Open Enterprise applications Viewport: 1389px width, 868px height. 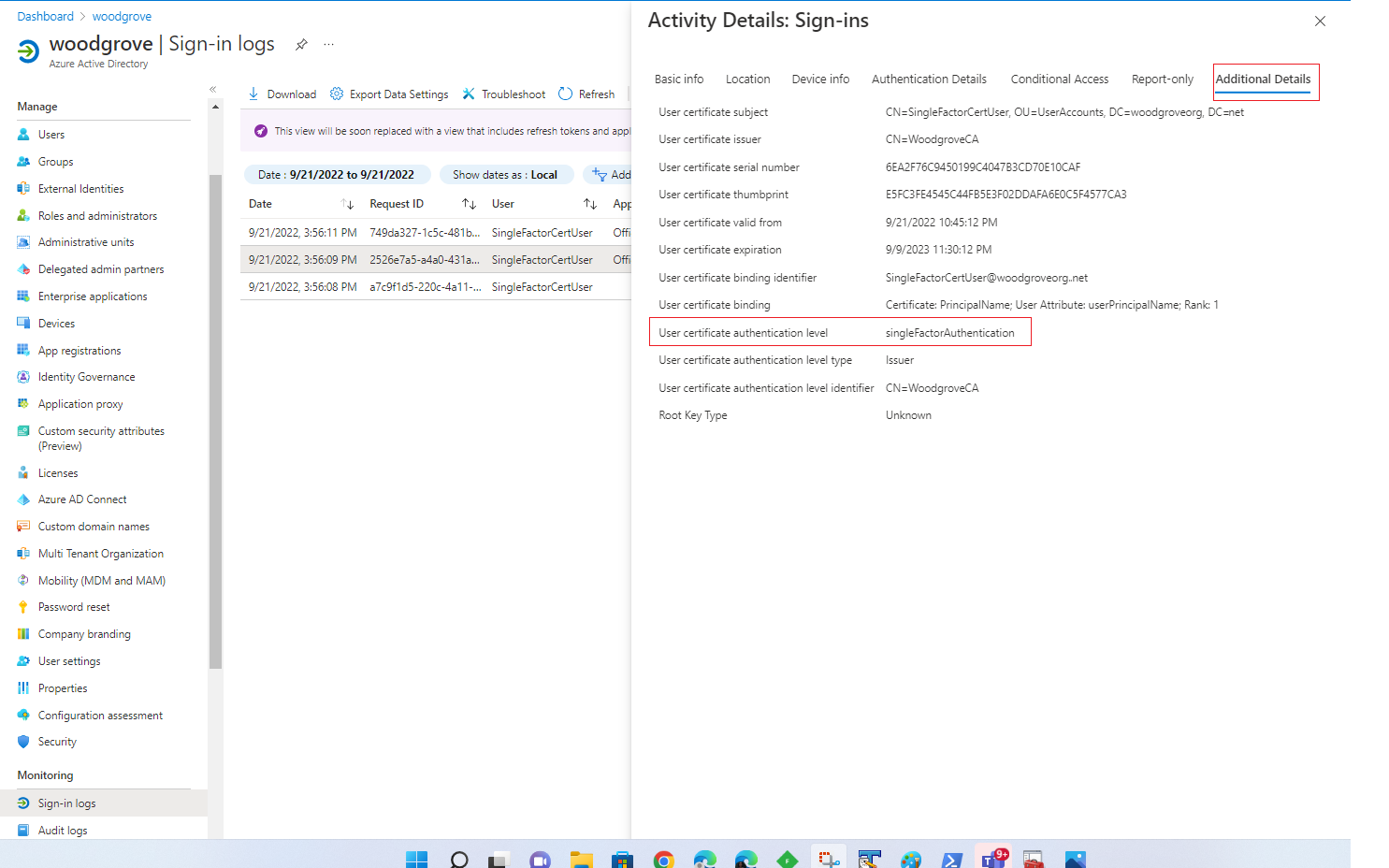click(x=93, y=297)
